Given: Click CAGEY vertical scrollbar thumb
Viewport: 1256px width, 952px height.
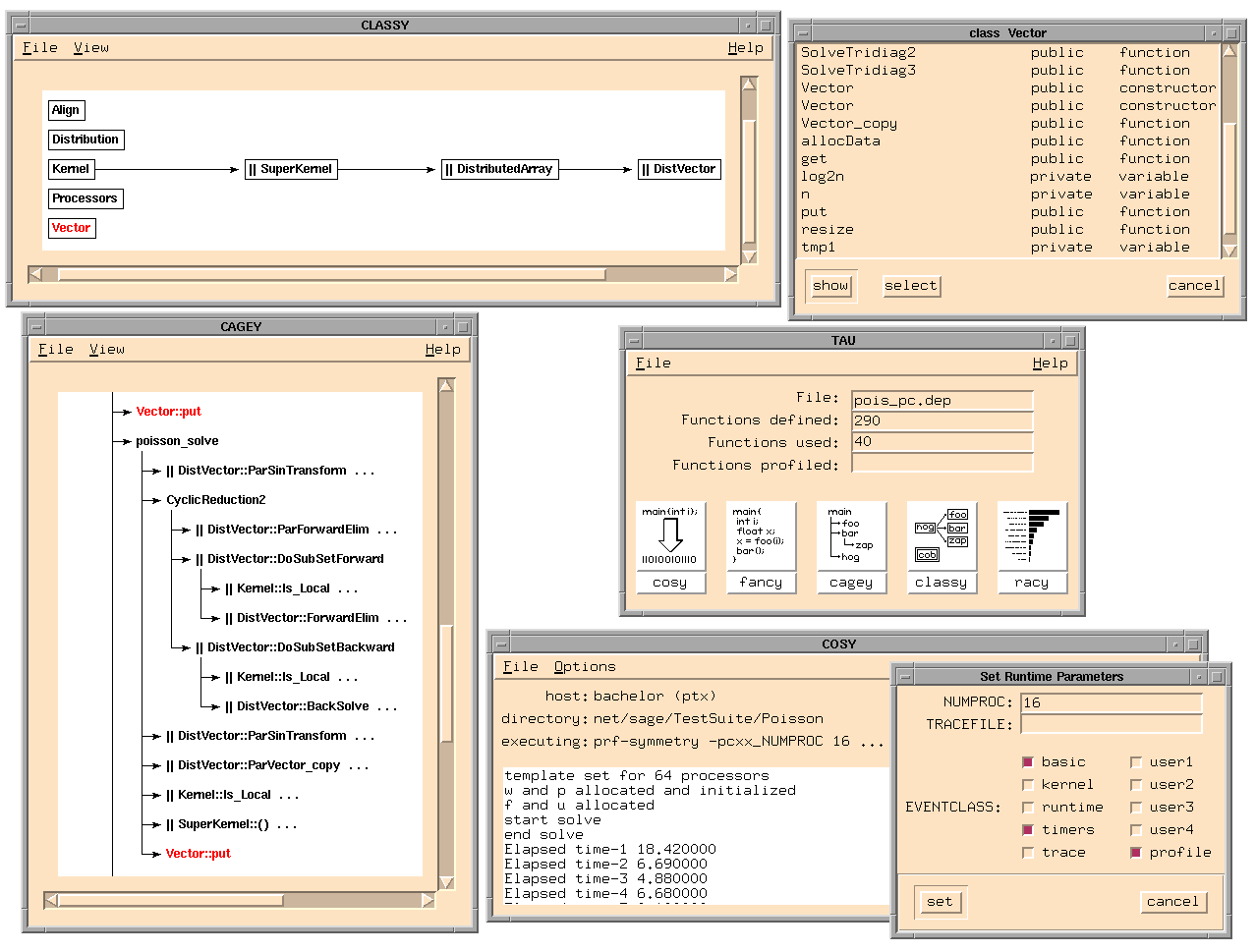Looking at the screenshot, I should coord(445,684).
